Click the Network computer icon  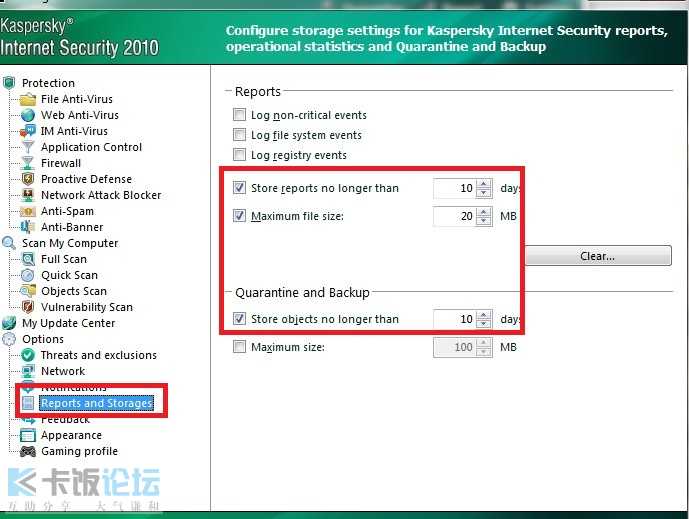point(28,371)
